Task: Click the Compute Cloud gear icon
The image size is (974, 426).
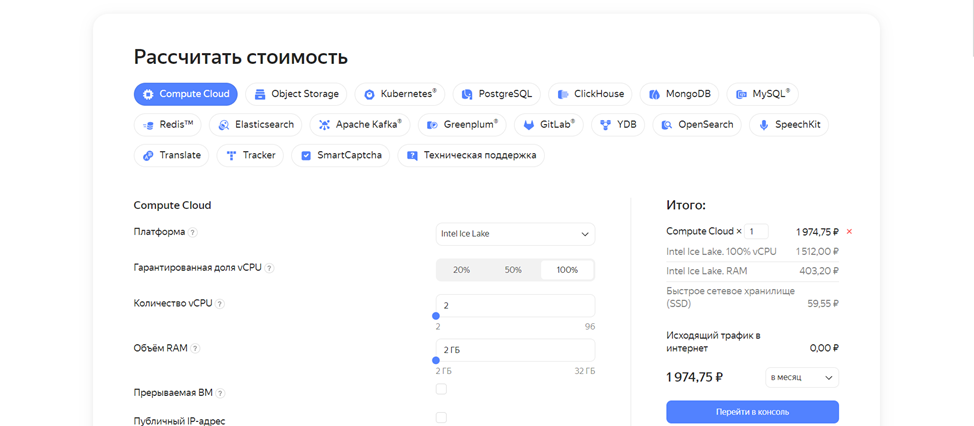Action: tap(148, 94)
